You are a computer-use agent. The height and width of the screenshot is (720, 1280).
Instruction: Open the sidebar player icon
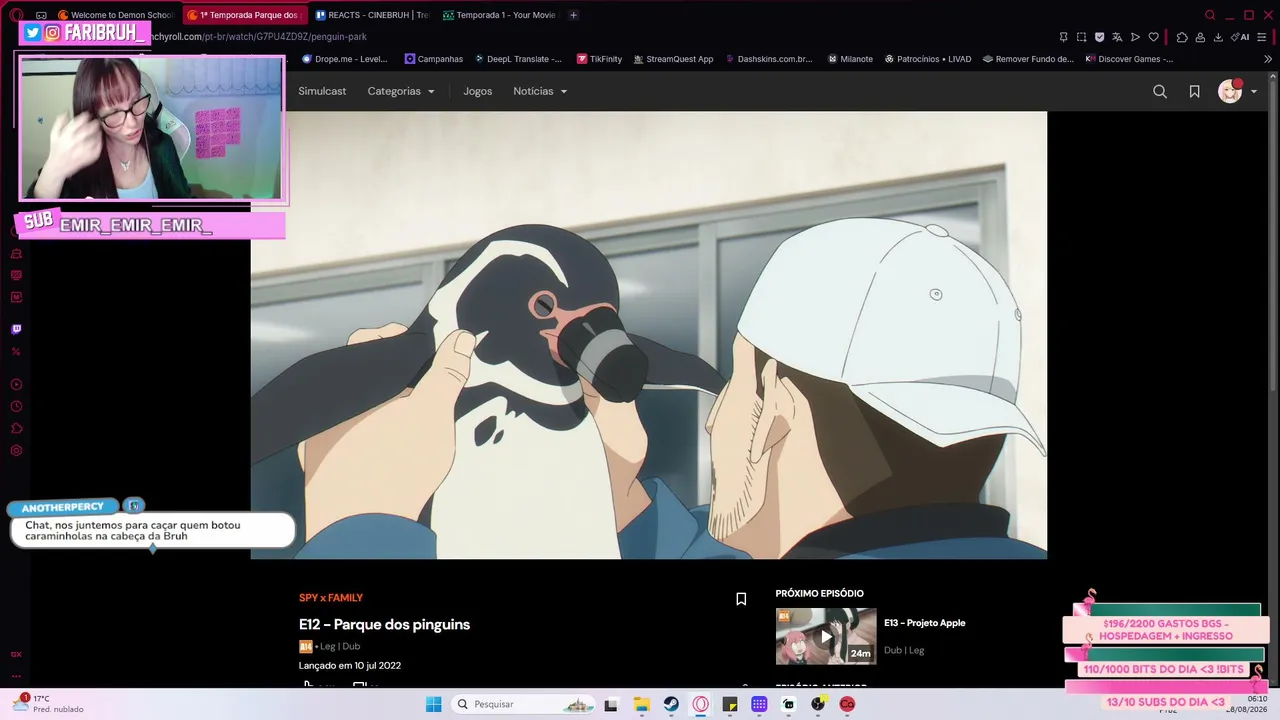coord(16,385)
